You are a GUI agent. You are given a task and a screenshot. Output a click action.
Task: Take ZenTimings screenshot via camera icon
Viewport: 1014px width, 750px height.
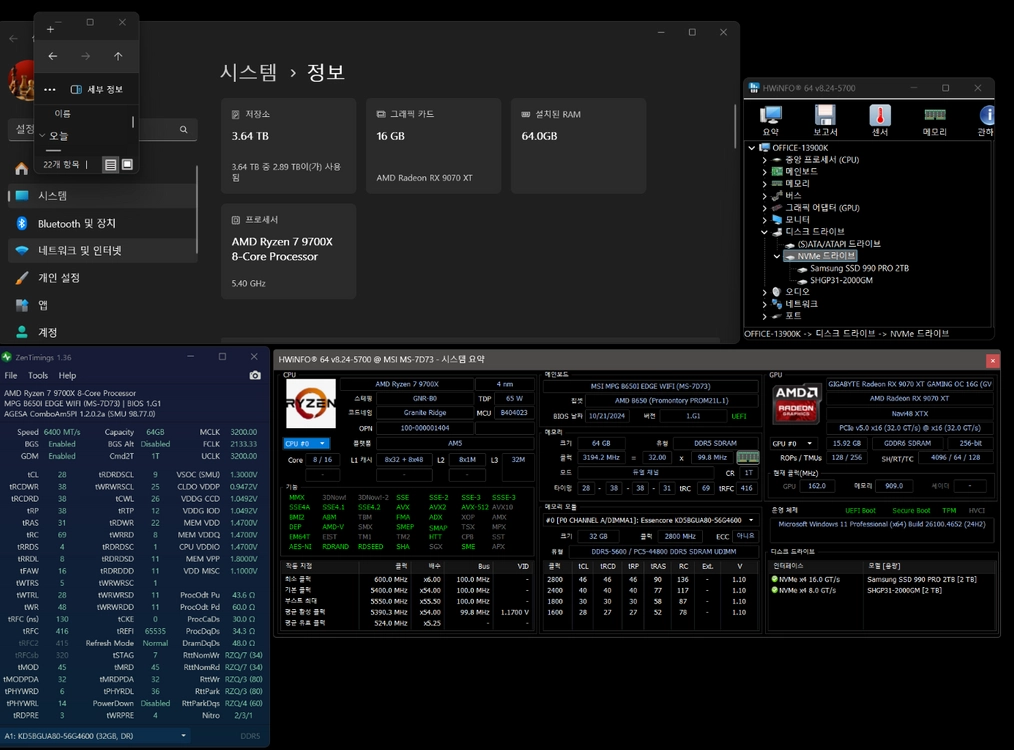(x=255, y=375)
